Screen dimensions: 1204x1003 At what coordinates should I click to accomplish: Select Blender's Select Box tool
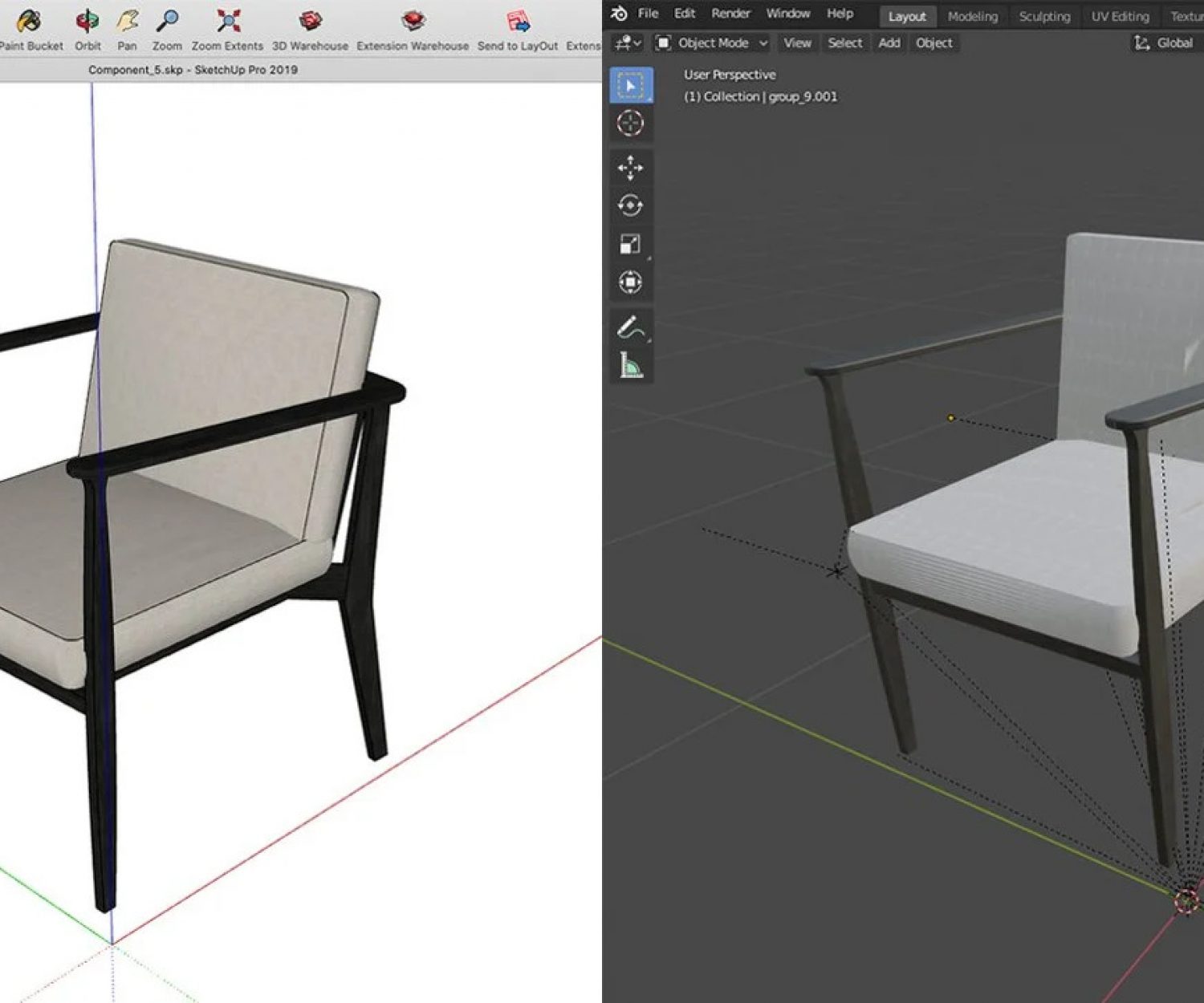point(631,85)
